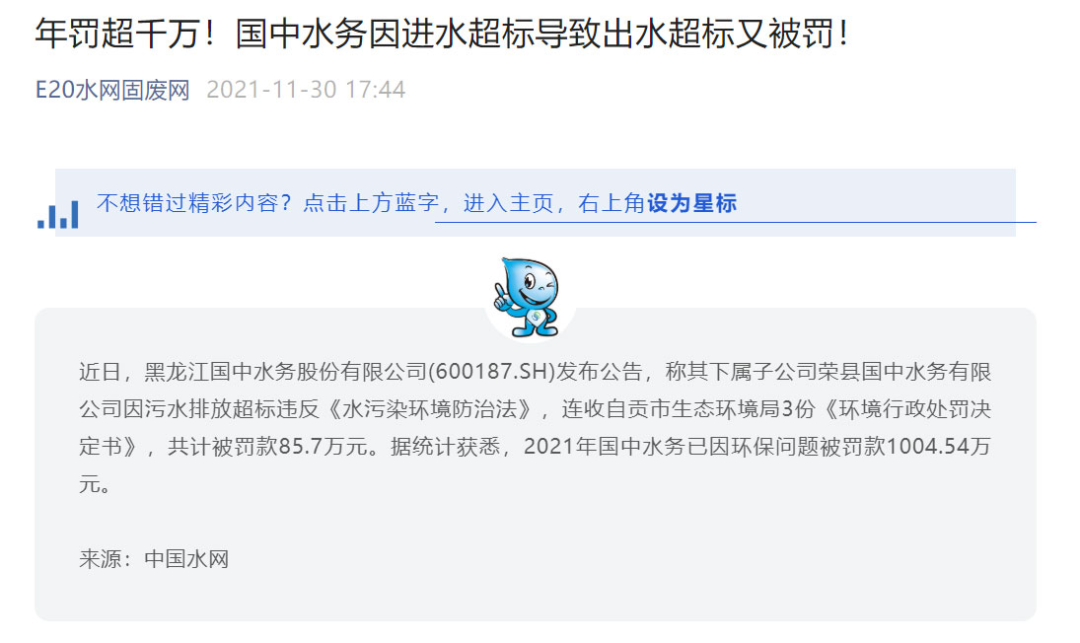Click the text 点击上方蓝字
The image size is (1080, 643).
click(371, 203)
